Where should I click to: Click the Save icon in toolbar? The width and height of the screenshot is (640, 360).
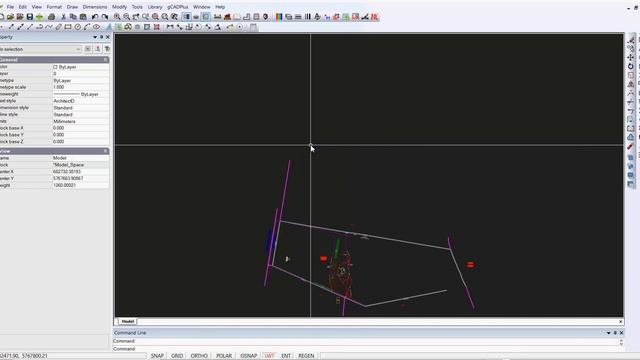30,17
